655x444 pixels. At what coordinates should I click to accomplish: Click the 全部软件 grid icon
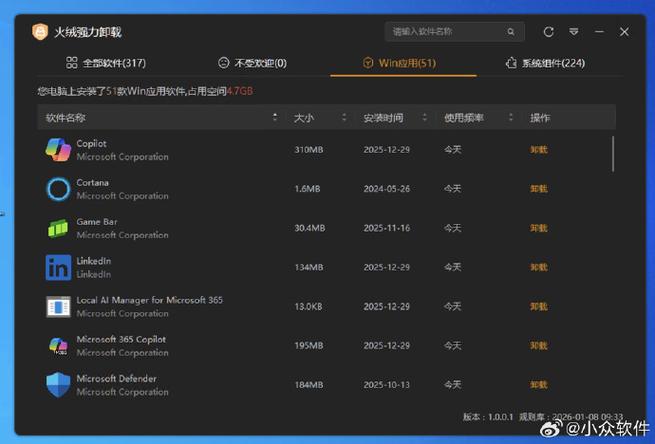tap(72, 63)
